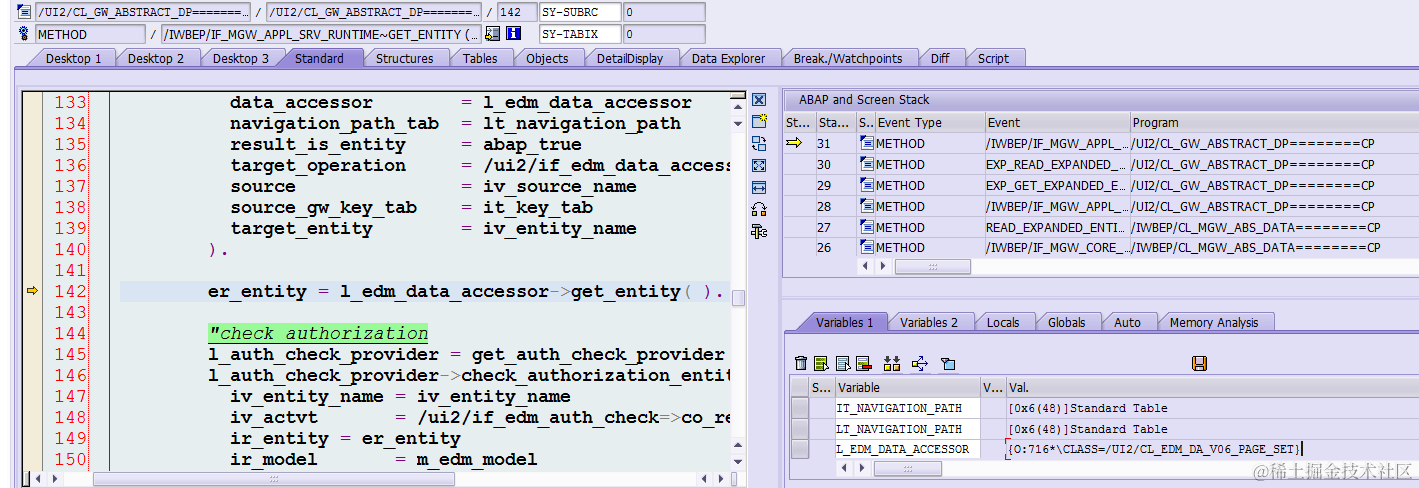Click the headset services icon beside the editor
This screenshot has height=488, width=1419.
[759, 209]
